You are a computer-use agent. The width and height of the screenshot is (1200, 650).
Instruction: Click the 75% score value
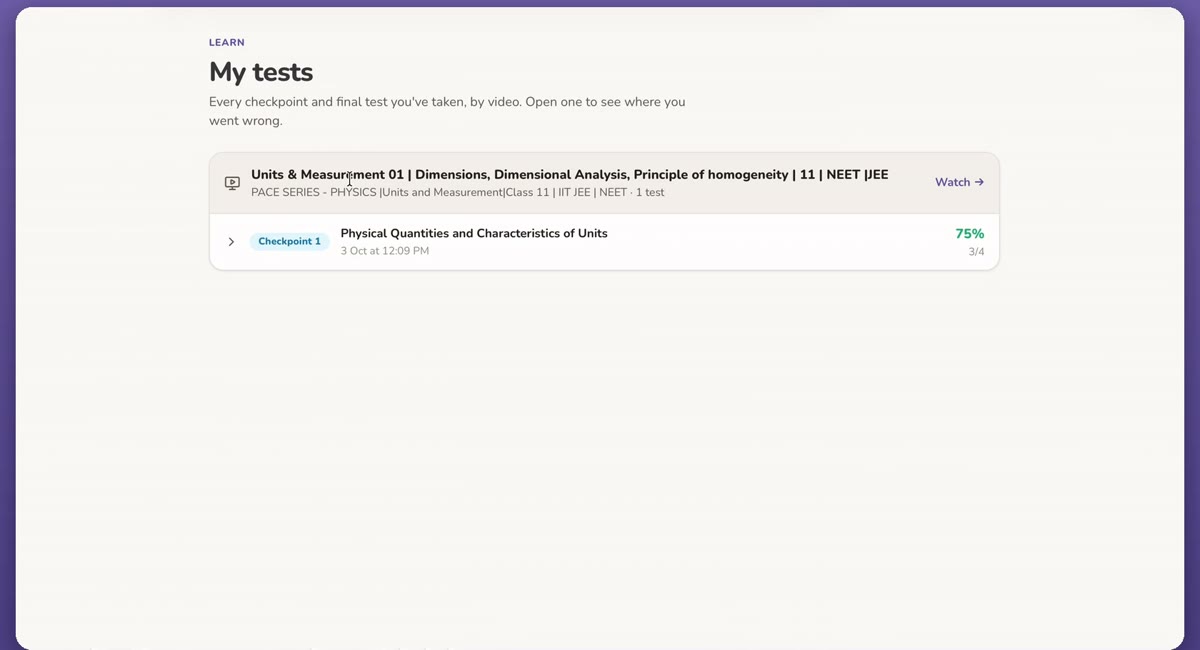(x=969, y=233)
